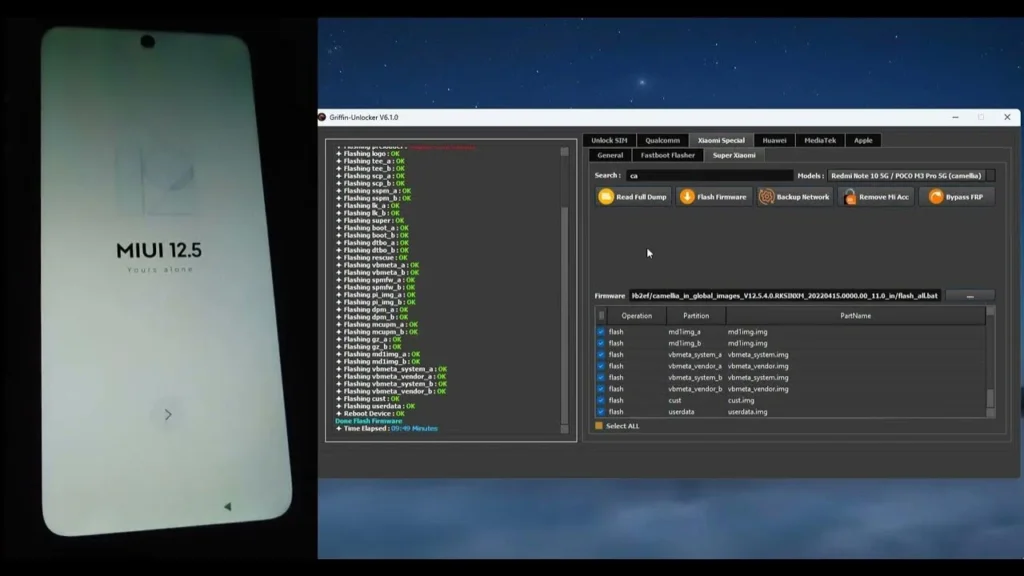Click the Remove Mi Acc lock icon

coord(850,197)
